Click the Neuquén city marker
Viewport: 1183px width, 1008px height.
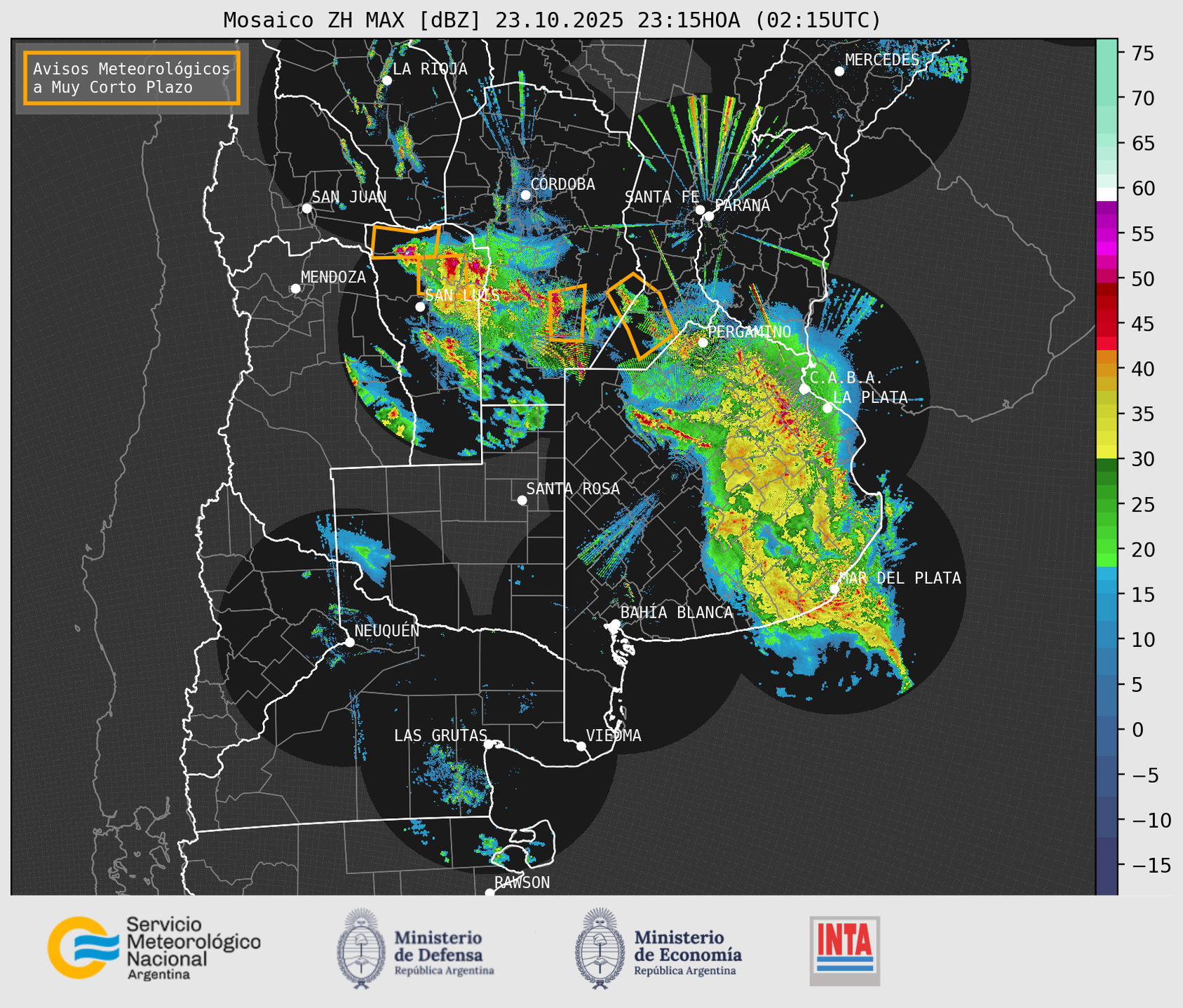pyautogui.click(x=349, y=641)
